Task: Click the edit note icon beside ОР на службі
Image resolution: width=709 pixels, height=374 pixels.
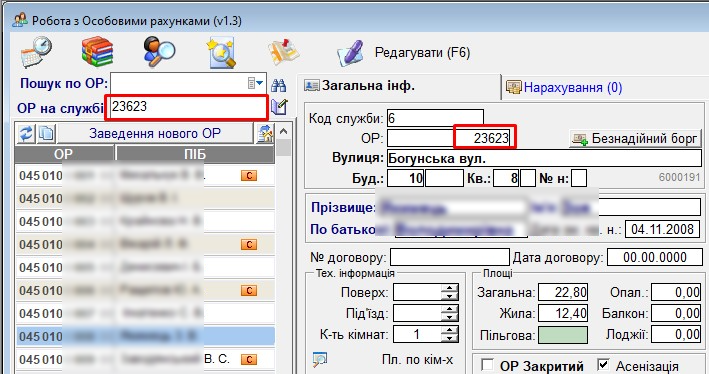Action: [x=279, y=107]
